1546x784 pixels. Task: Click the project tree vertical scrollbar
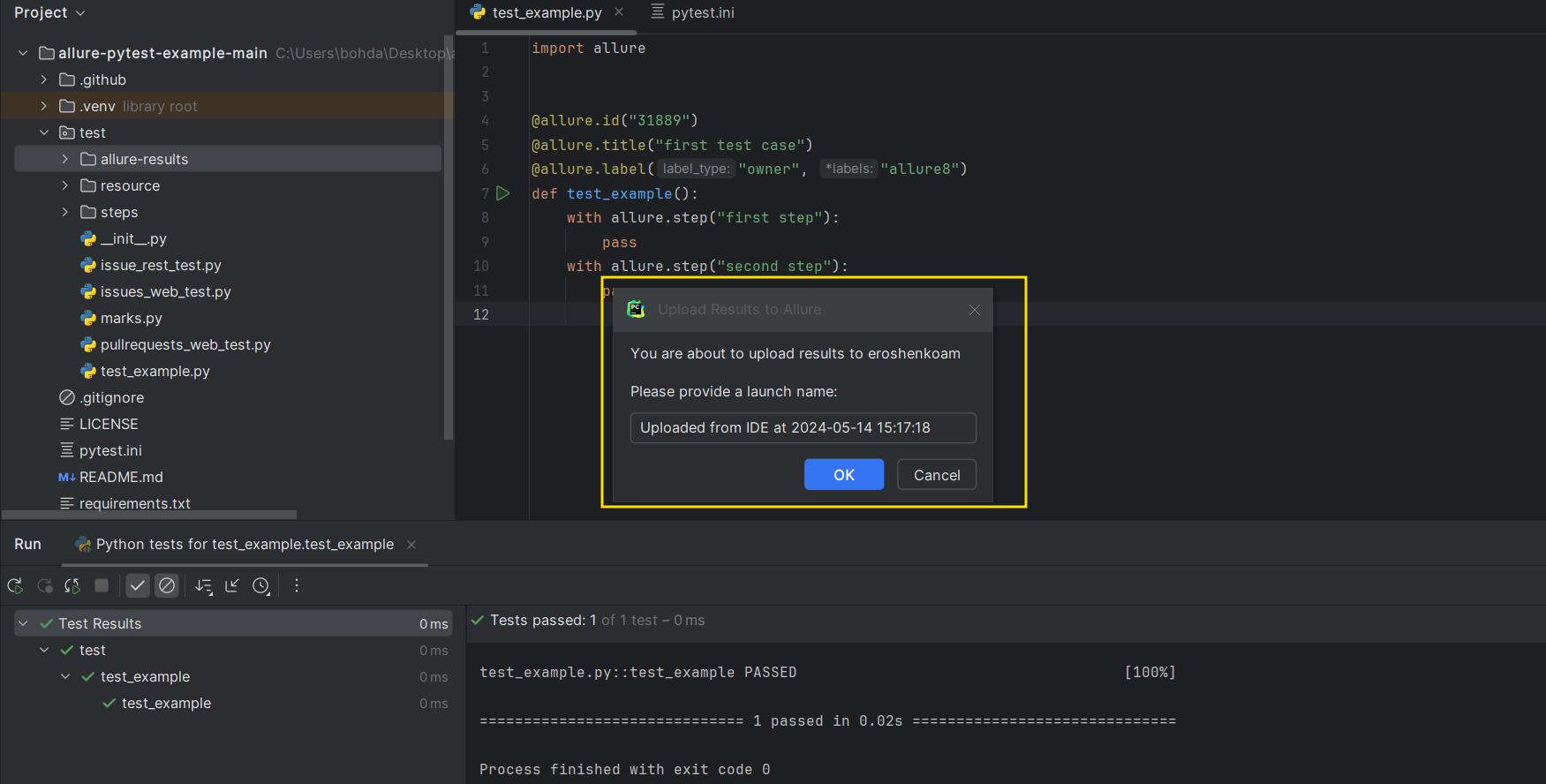tap(449, 238)
